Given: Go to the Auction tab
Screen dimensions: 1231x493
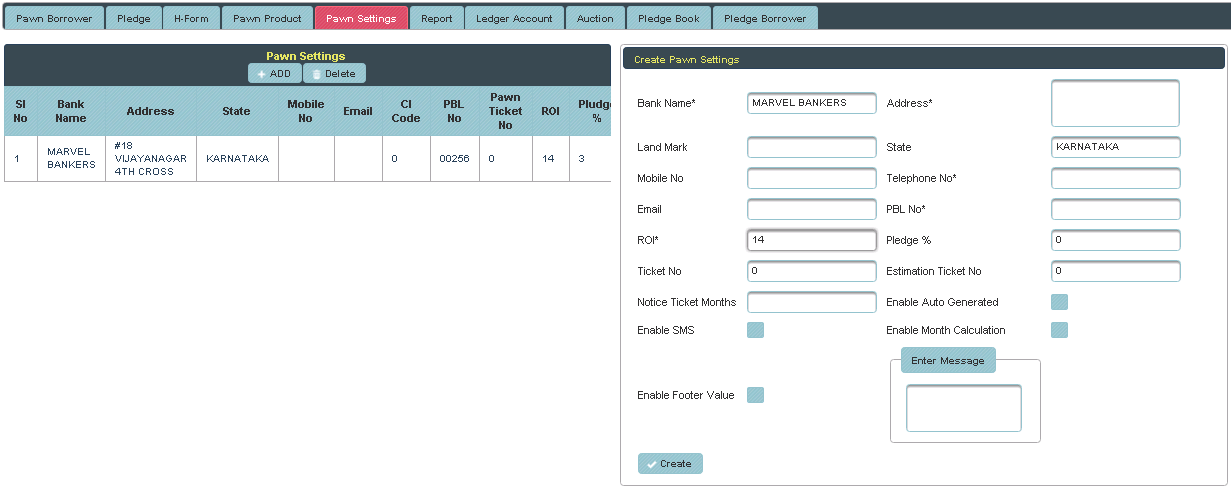Looking at the screenshot, I should [x=595, y=18].
